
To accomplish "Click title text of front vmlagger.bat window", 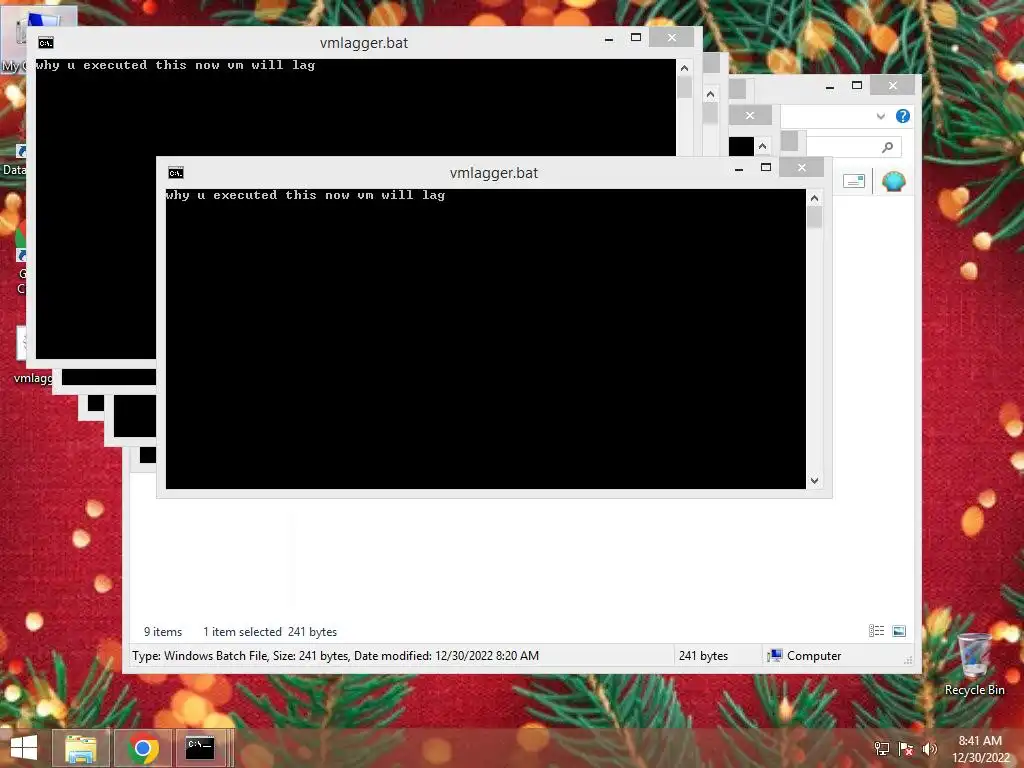I will click(494, 173).
